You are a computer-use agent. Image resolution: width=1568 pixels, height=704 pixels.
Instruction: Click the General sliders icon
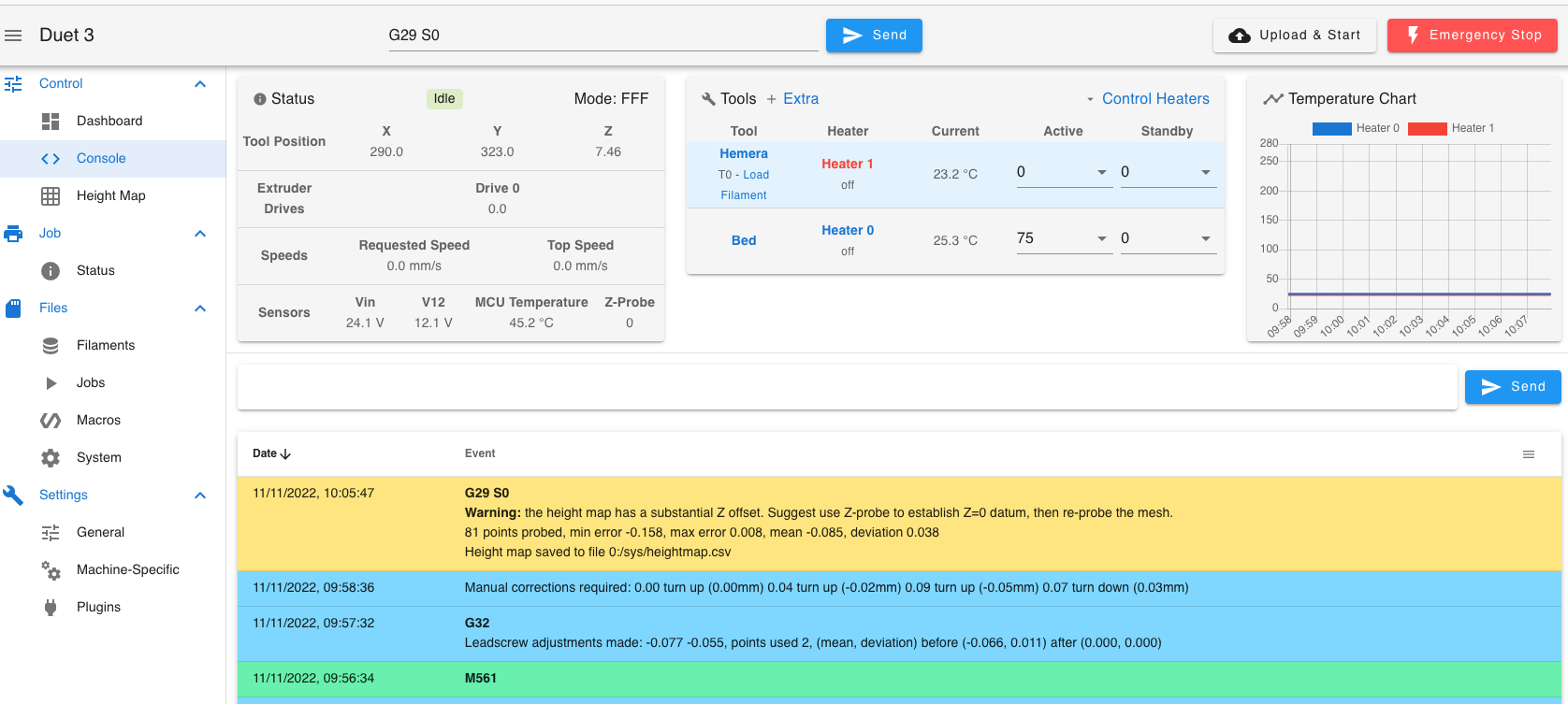tap(51, 533)
